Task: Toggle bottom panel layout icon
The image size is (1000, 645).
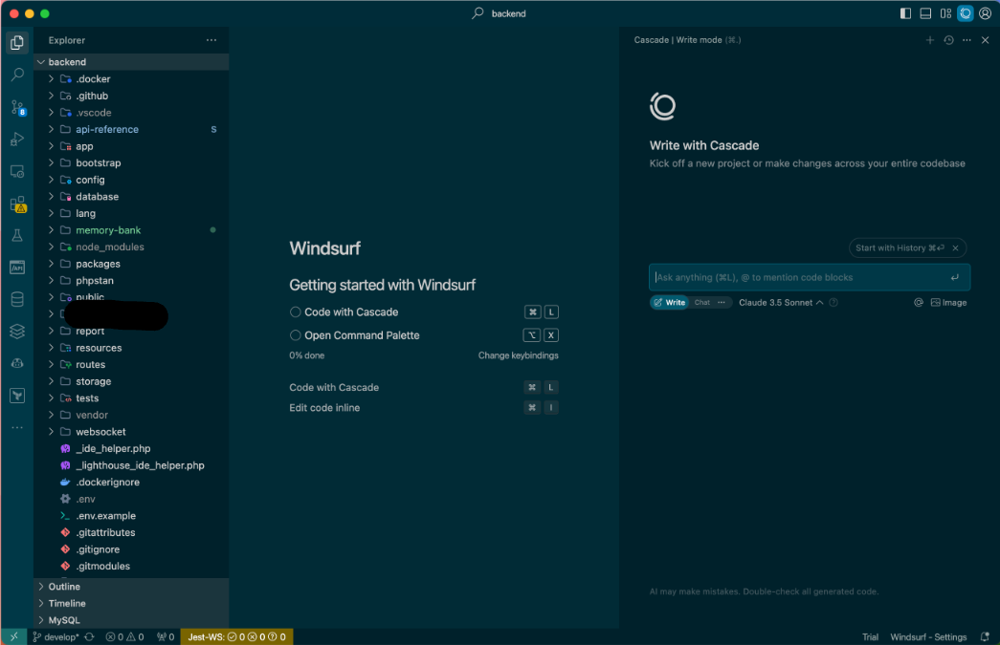Action: coord(925,13)
